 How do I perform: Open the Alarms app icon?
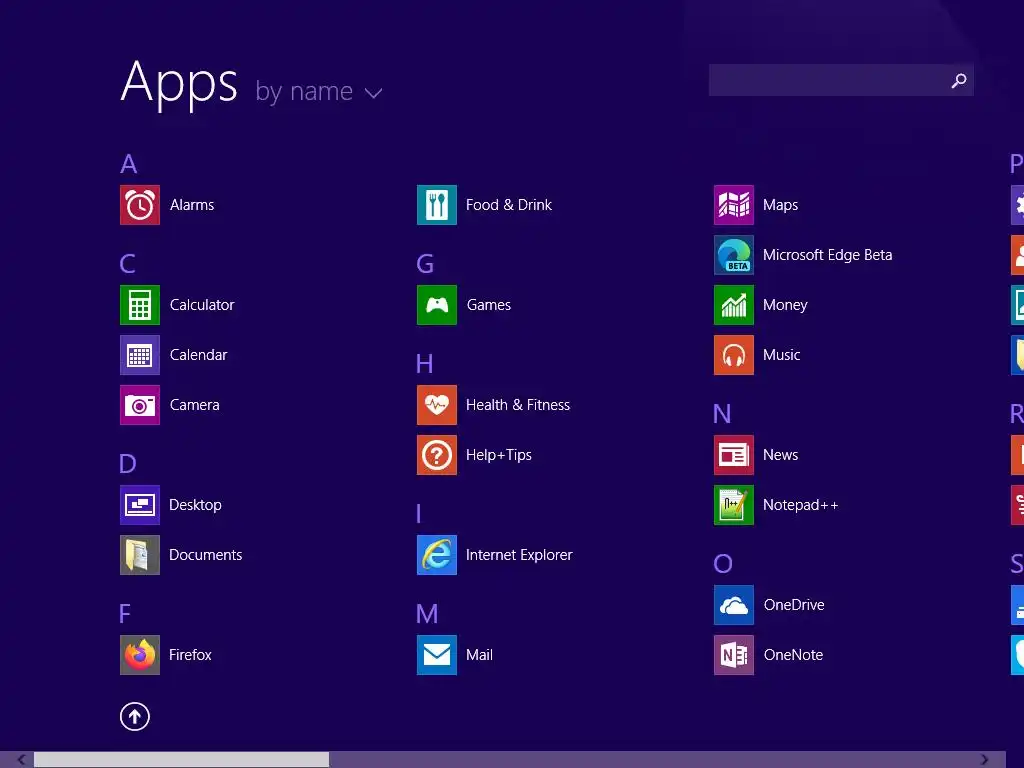[140, 205]
